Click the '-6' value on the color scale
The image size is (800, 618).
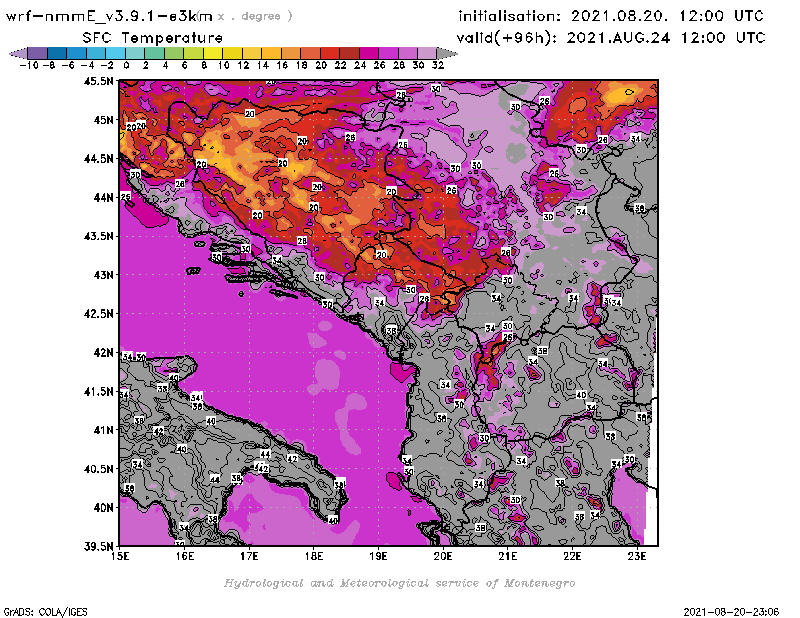tap(68, 65)
